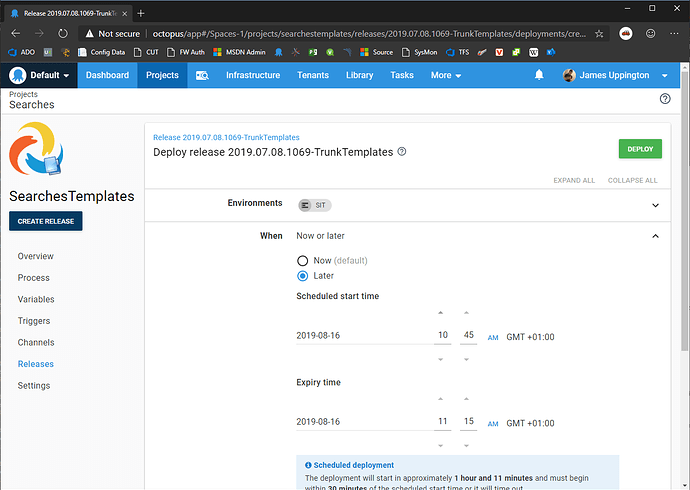Open the browser profile avatar
Image resolution: width=690 pixels, height=490 pixels.
tap(626, 33)
